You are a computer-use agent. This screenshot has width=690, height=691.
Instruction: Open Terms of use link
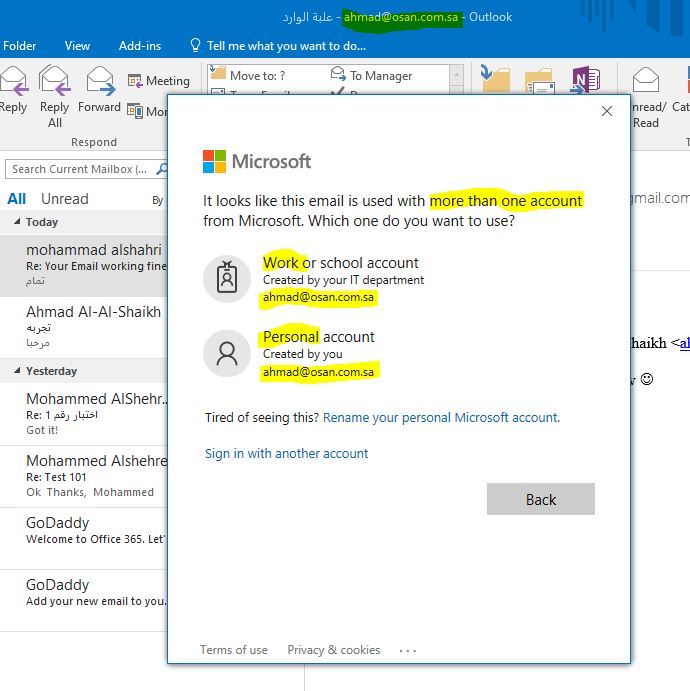(234, 650)
